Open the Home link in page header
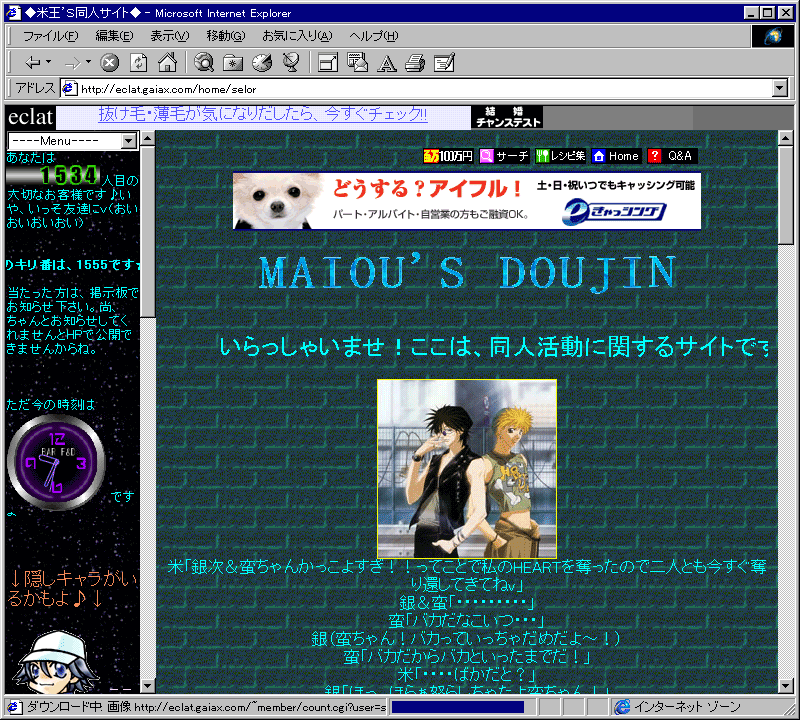The height and width of the screenshot is (720, 800). click(616, 156)
